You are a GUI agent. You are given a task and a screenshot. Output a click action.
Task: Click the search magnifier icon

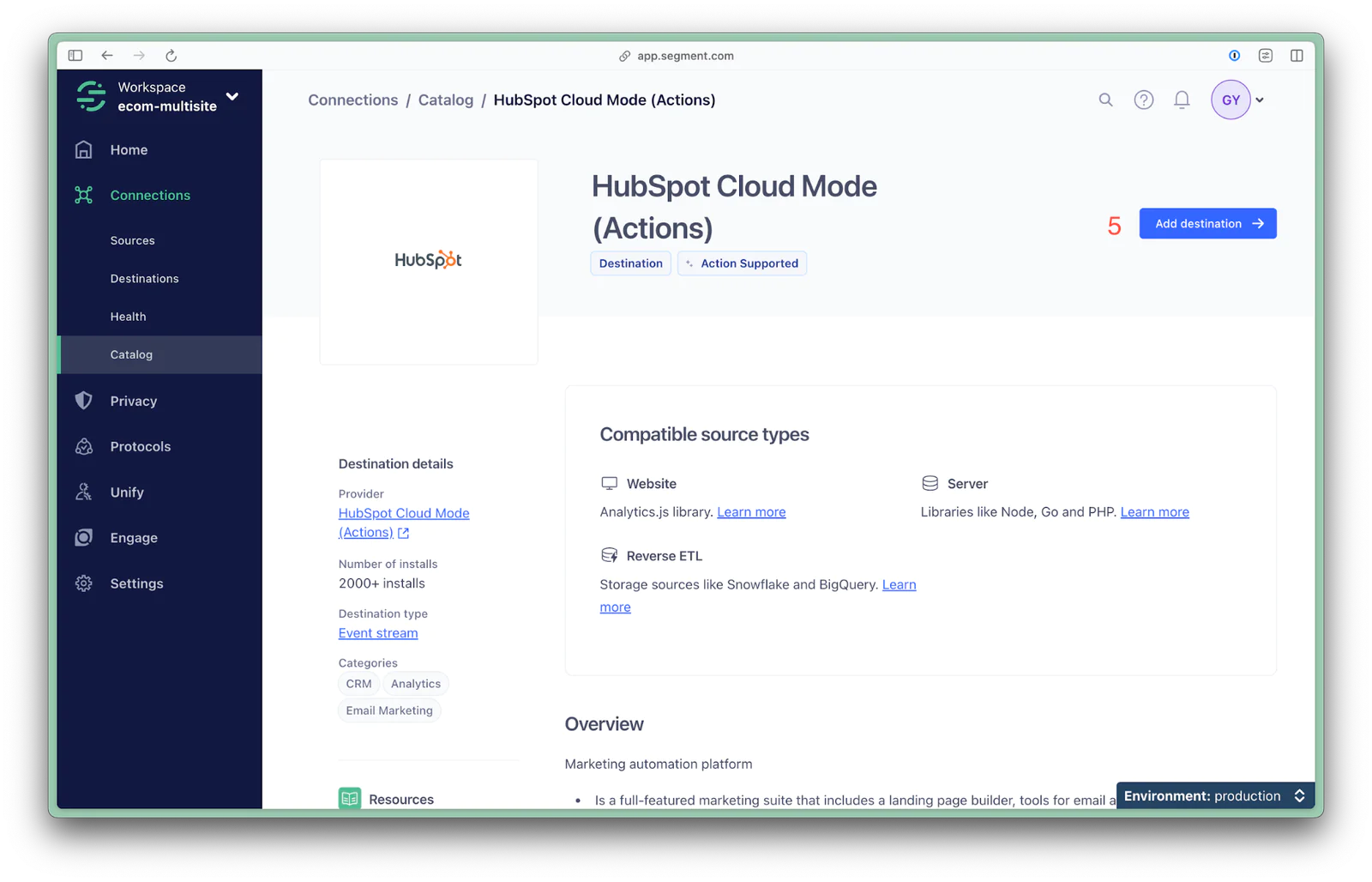(1105, 100)
